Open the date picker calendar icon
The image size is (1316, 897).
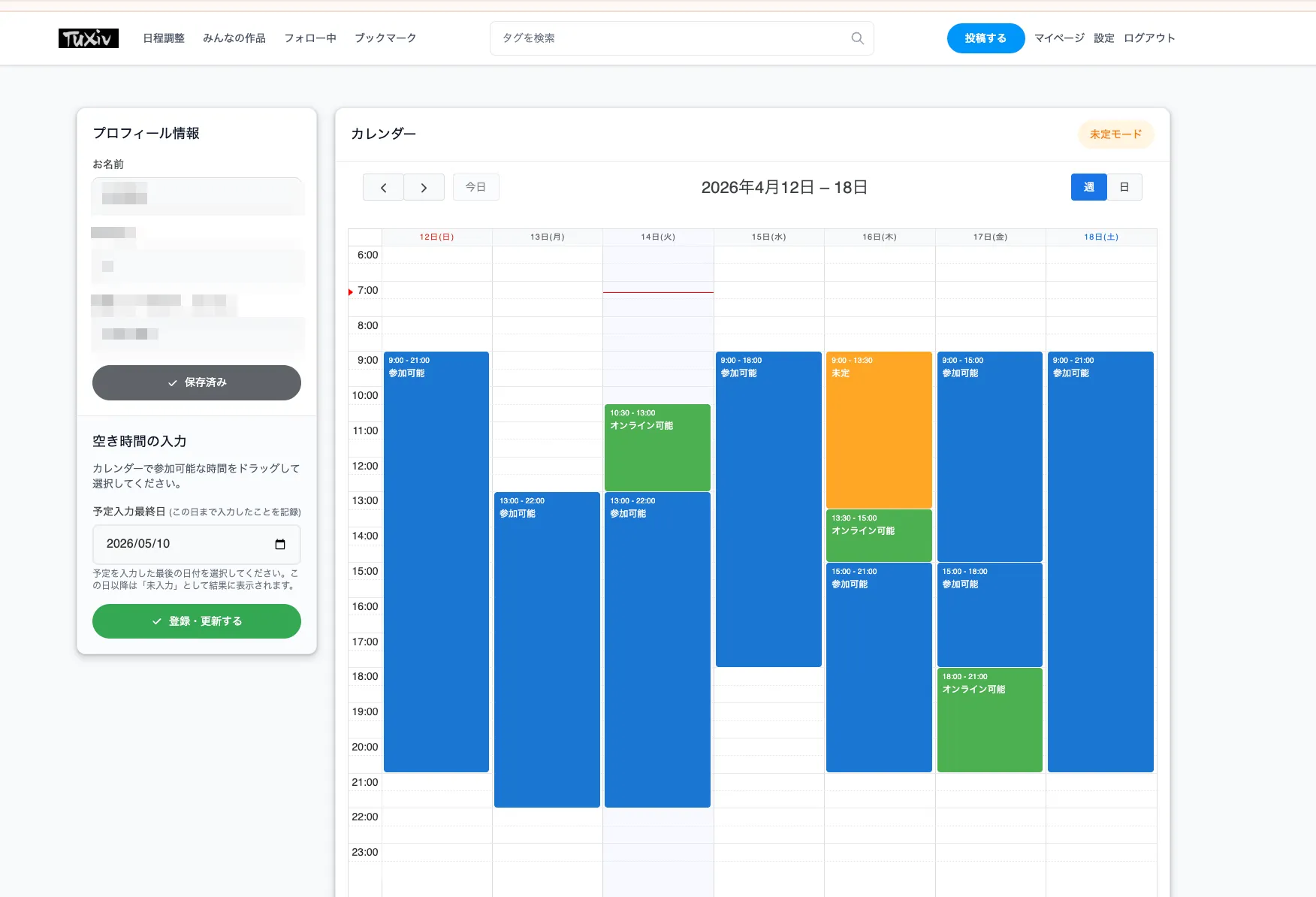280,544
